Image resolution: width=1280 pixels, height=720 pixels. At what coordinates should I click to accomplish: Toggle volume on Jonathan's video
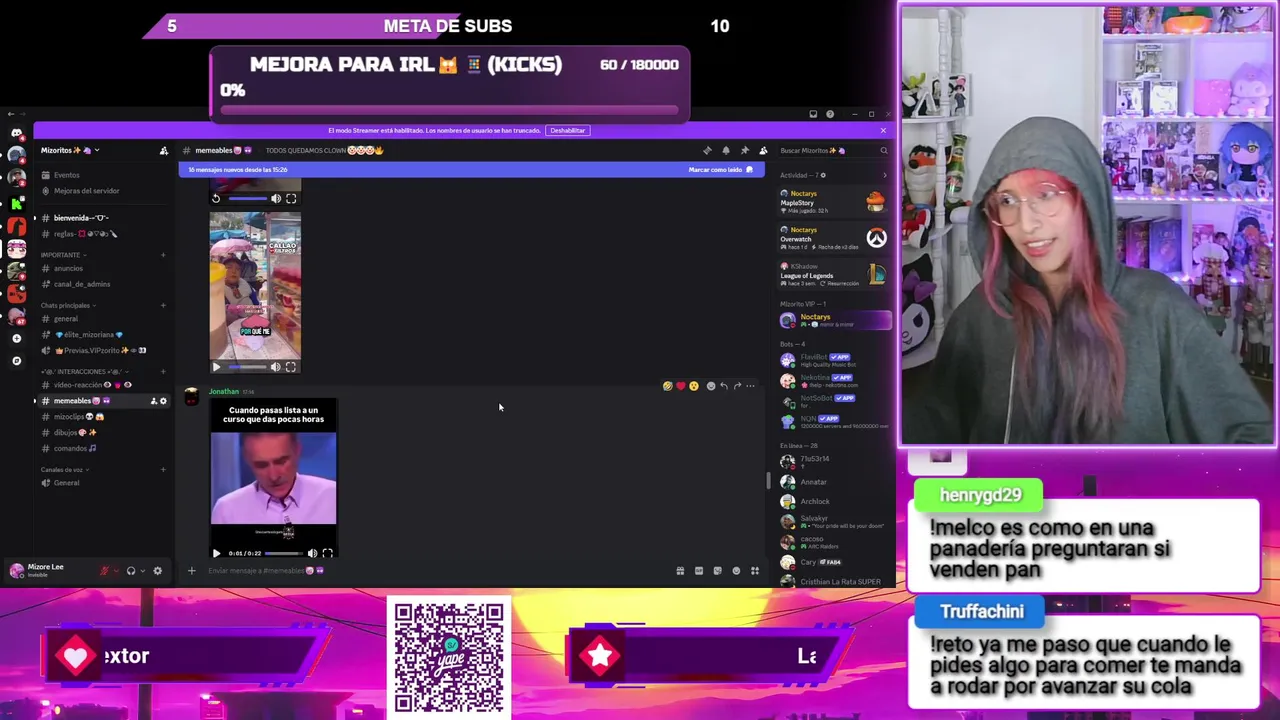[312, 553]
